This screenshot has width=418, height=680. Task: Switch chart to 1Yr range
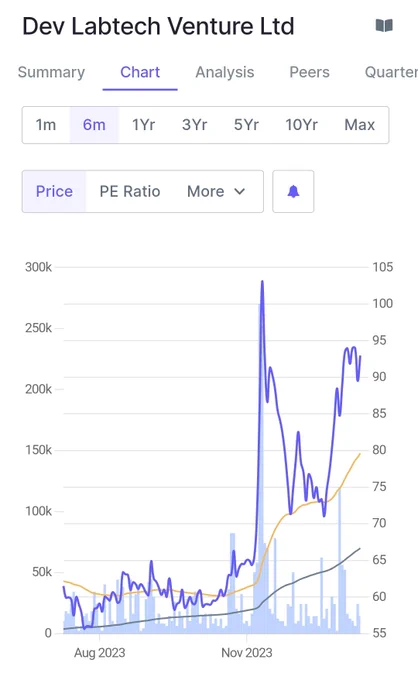[144, 125]
